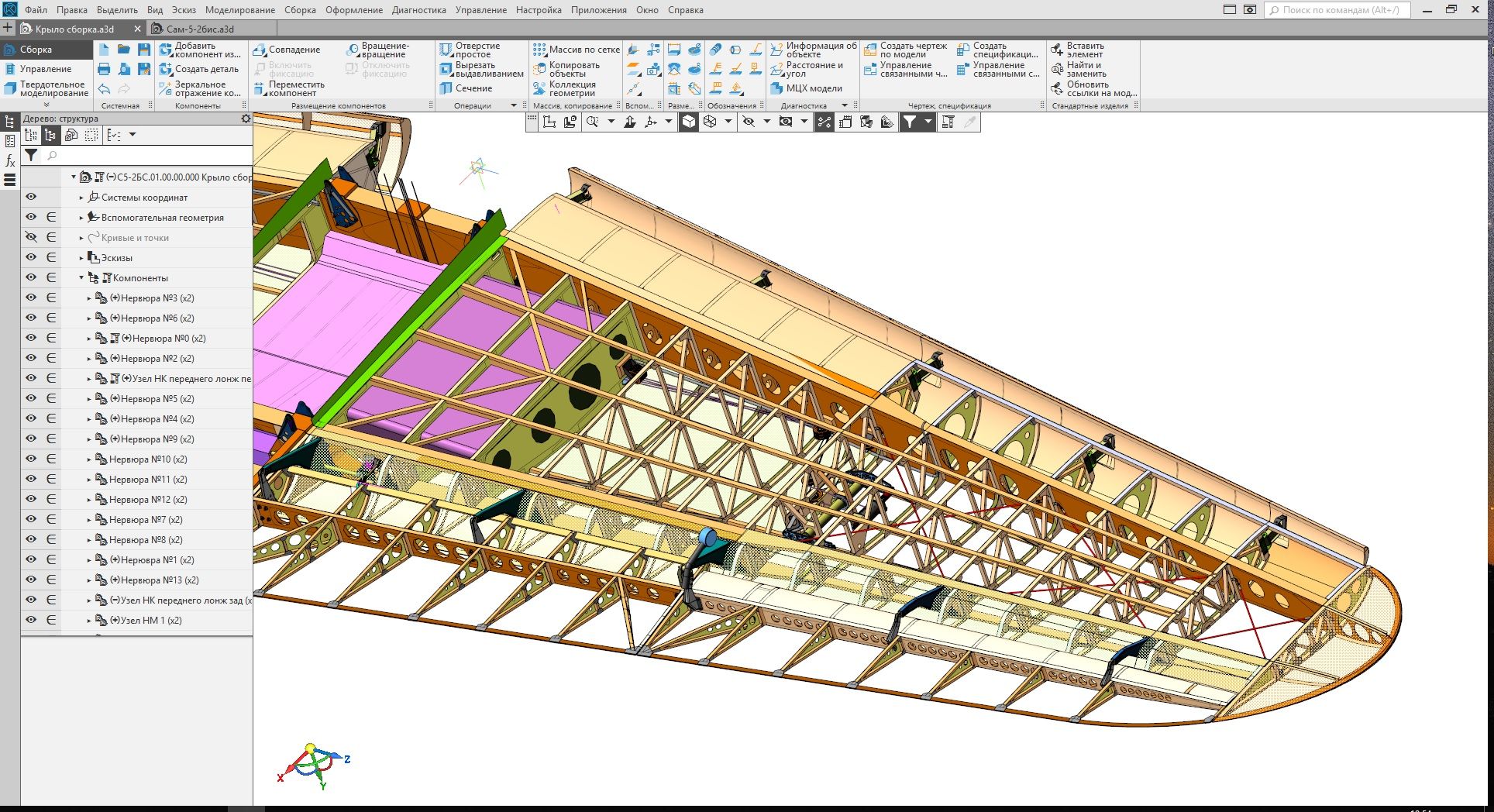Open the tree panel settings gear
The image size is (1494, 812).
[x=246, y=119]
